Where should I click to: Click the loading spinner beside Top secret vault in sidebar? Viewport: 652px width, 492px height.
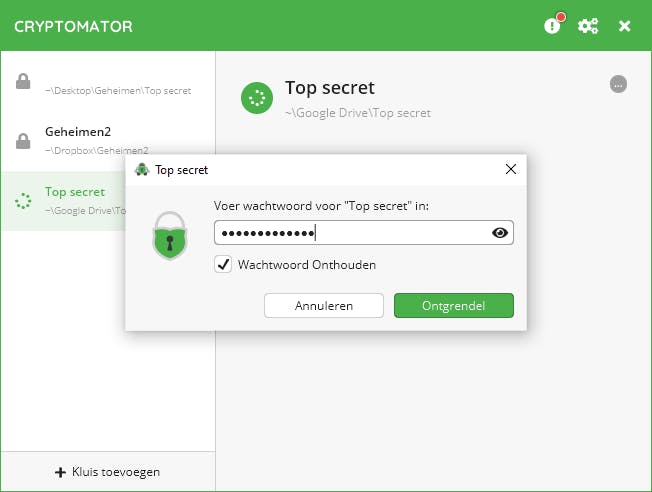click(x=23, y=201)
